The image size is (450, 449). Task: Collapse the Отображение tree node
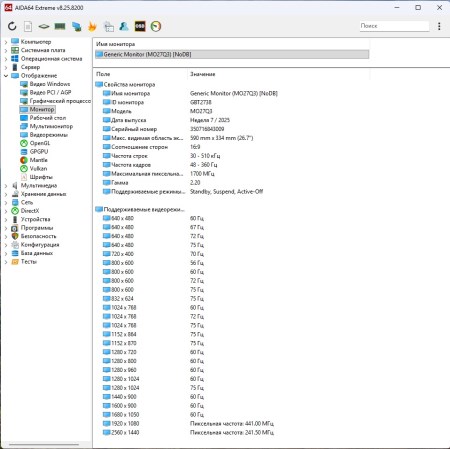[6, 76]
